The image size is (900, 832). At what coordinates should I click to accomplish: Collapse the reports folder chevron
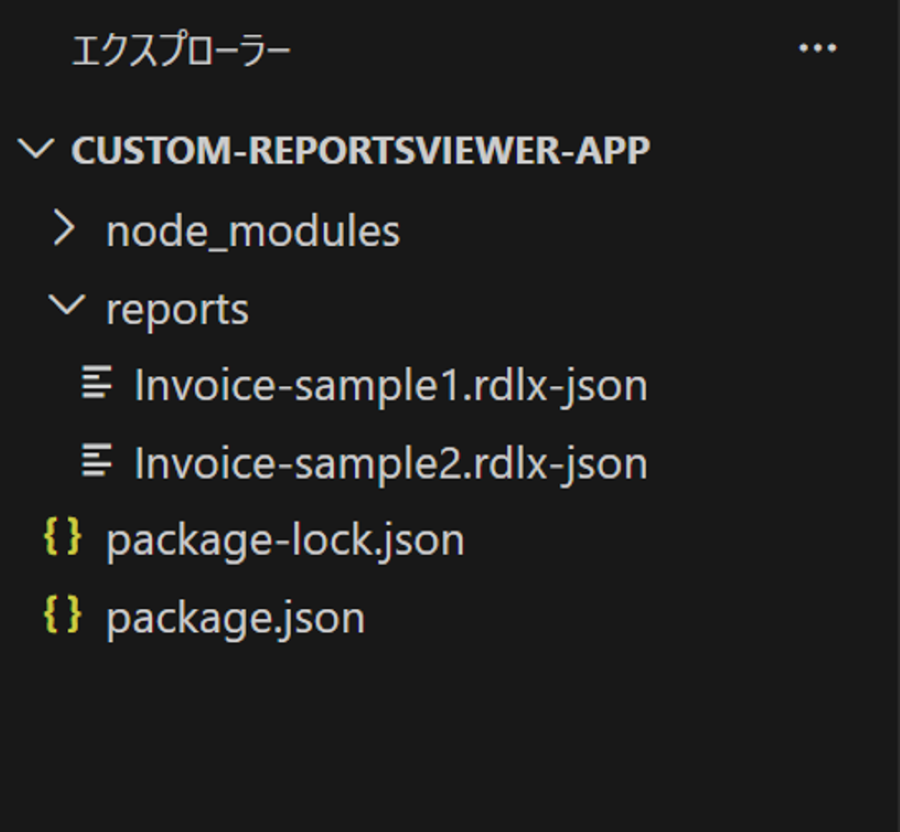67,308
